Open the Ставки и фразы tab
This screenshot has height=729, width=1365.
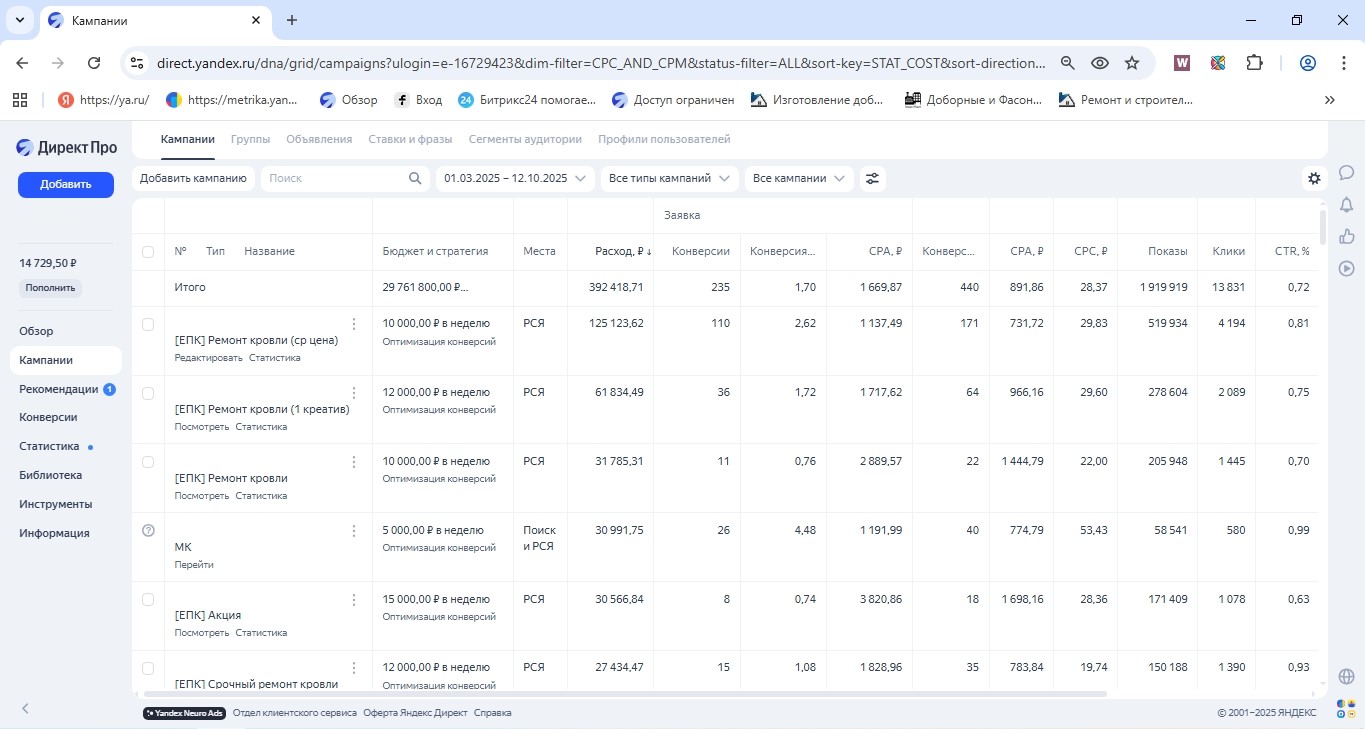[x=410, y=139]
